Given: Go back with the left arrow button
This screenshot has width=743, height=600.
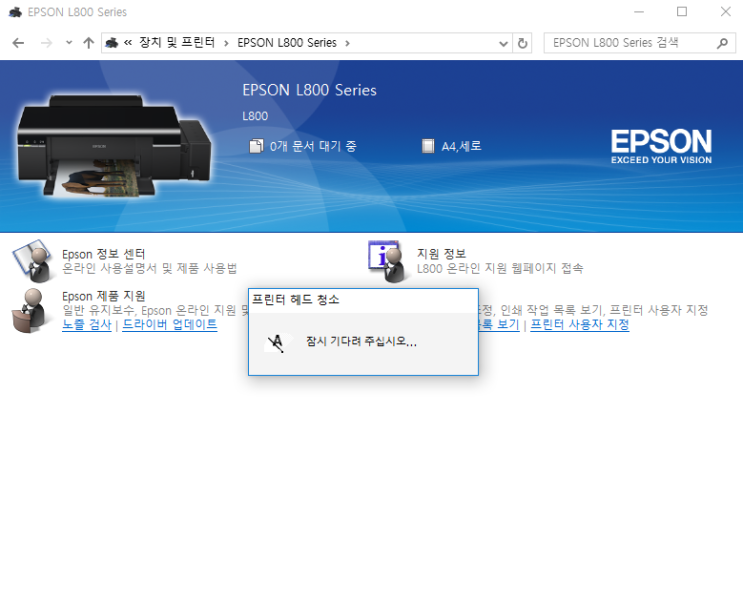Looking at the screenshot, I should point(18,43).
